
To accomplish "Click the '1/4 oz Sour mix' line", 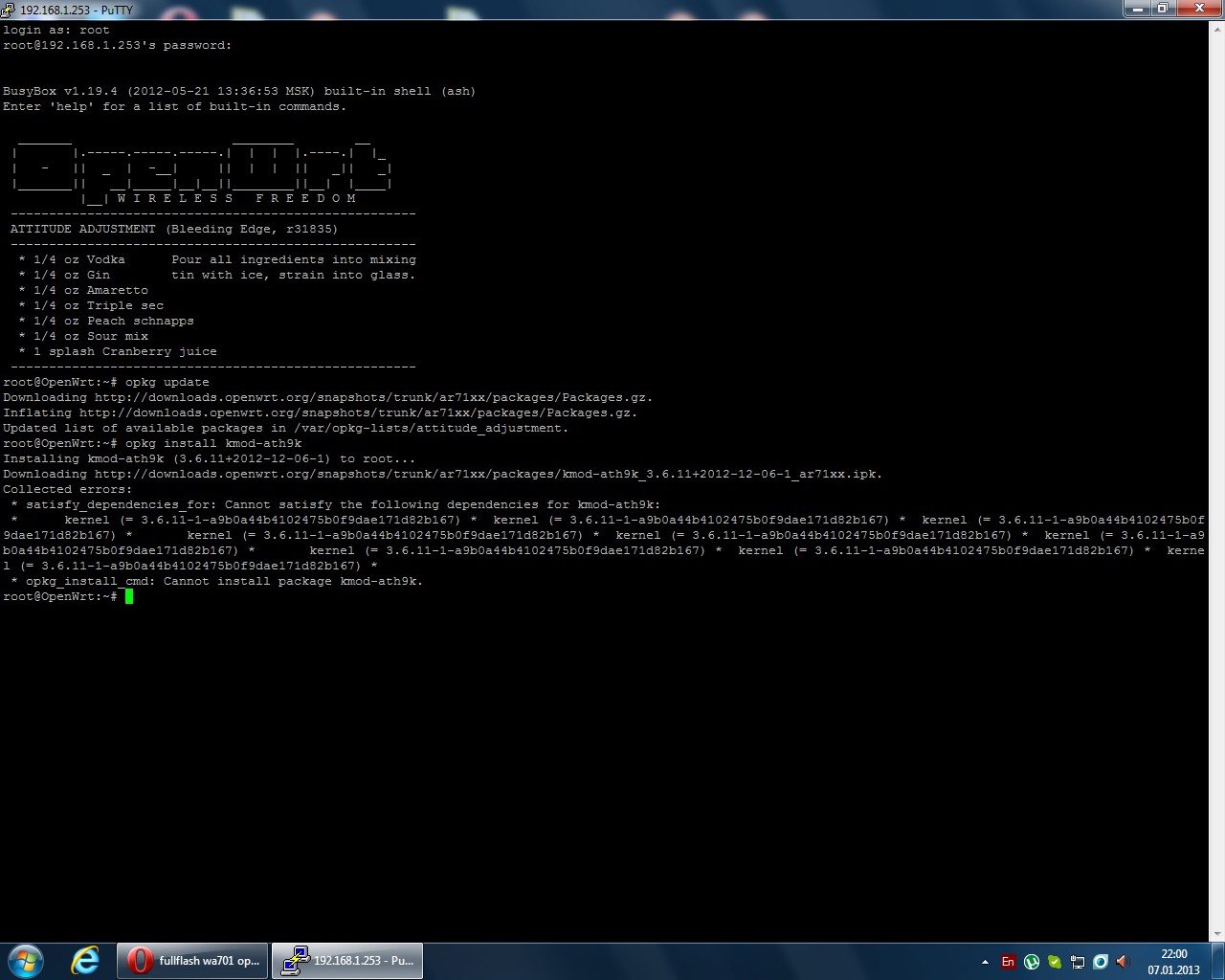I will [x=83, y=336].
